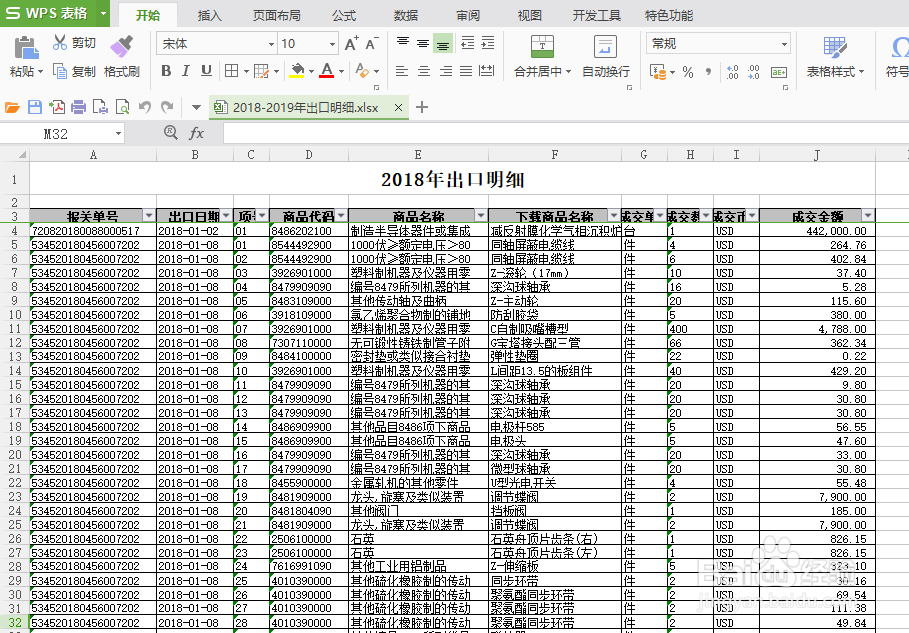Click Wrap Text (自动换行) button
The width and height of the screenshot is (909, 633).
coord(606,57)
